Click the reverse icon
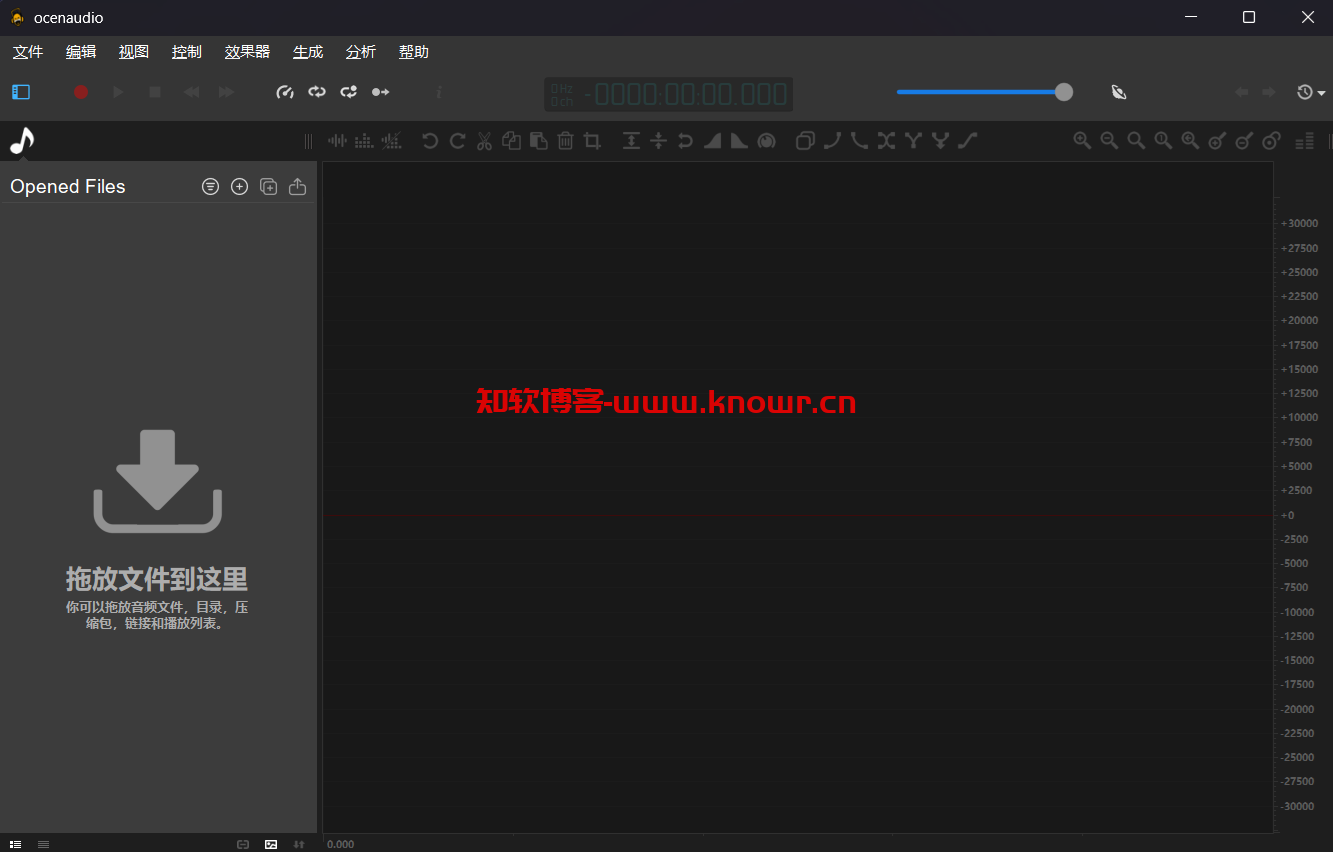The image size is (1333, 852). click(x=685, y=141)
